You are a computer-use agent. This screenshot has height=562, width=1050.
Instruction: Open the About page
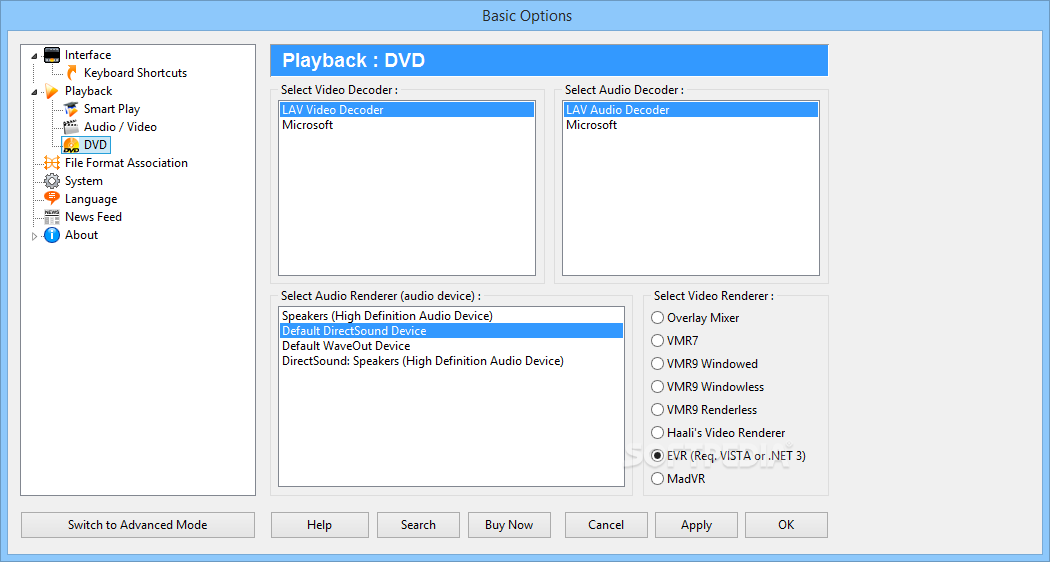(x=82, y=235)
